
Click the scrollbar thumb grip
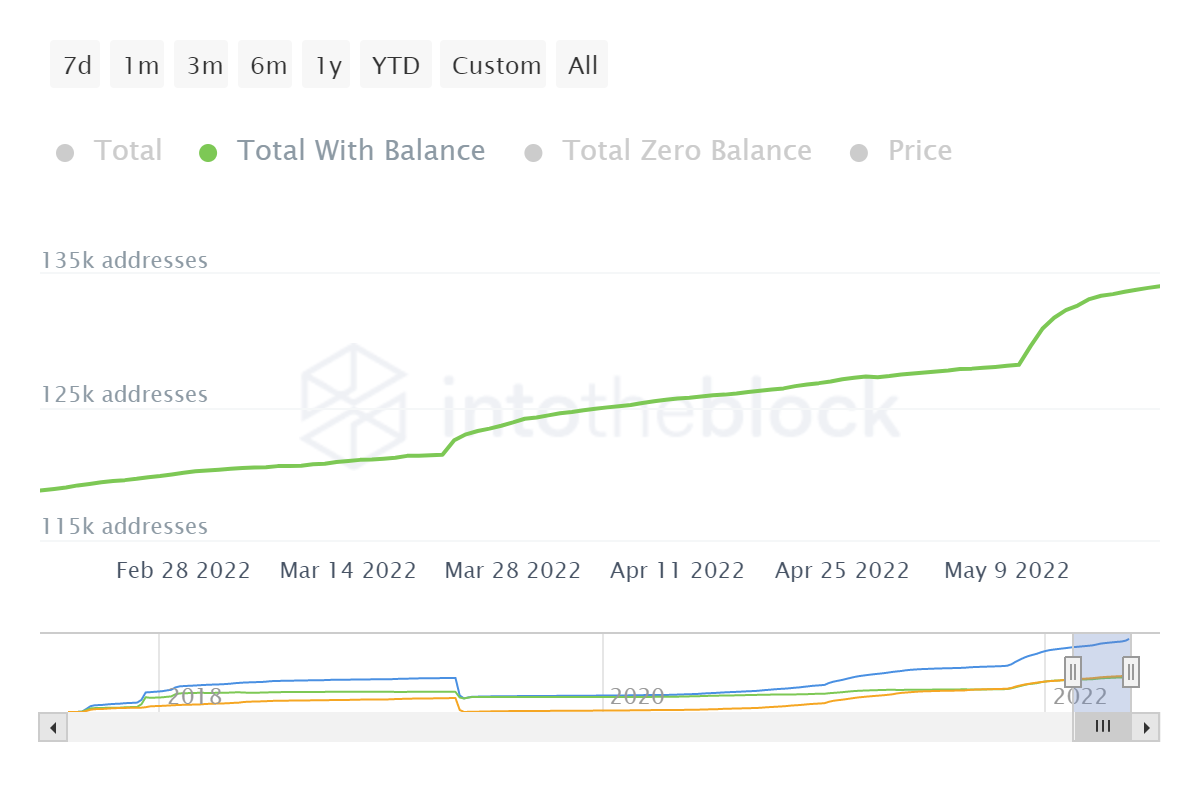pos(1103,727)
